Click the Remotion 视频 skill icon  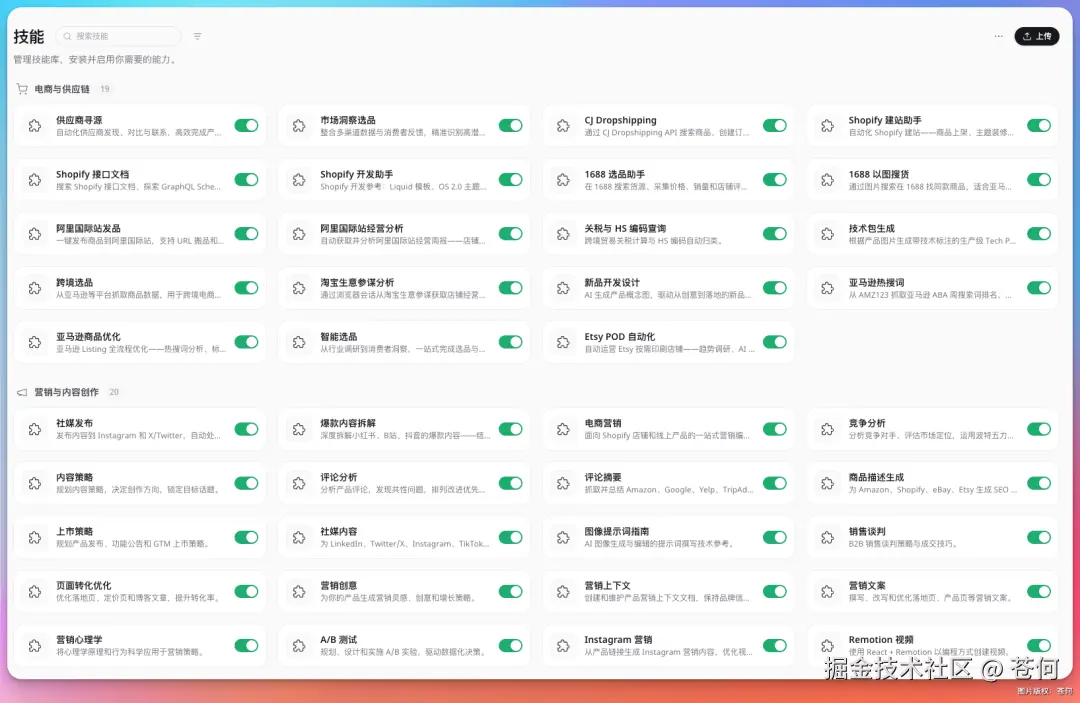point(825,645)
